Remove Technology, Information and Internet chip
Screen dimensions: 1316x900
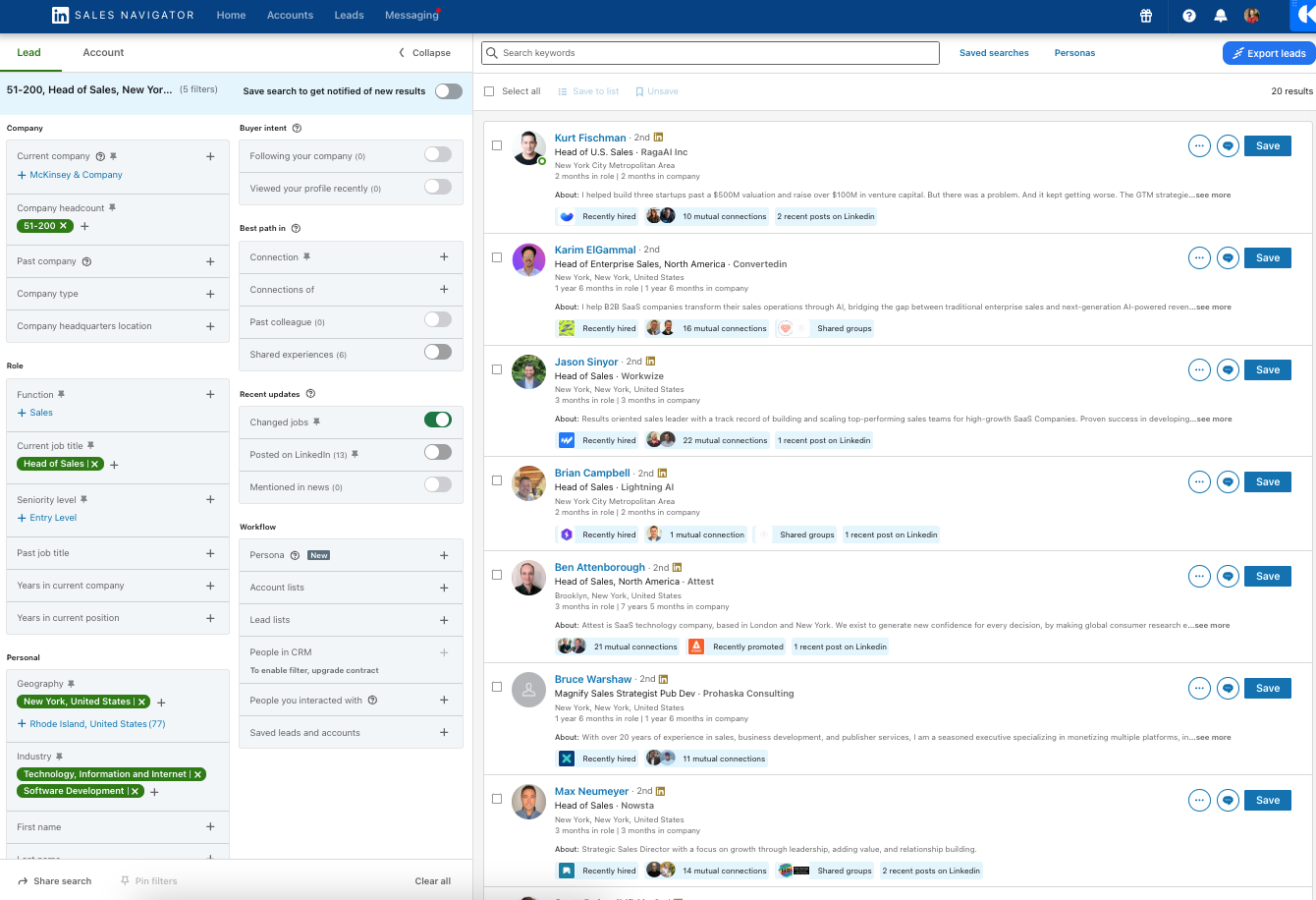(x=198, y=774)
